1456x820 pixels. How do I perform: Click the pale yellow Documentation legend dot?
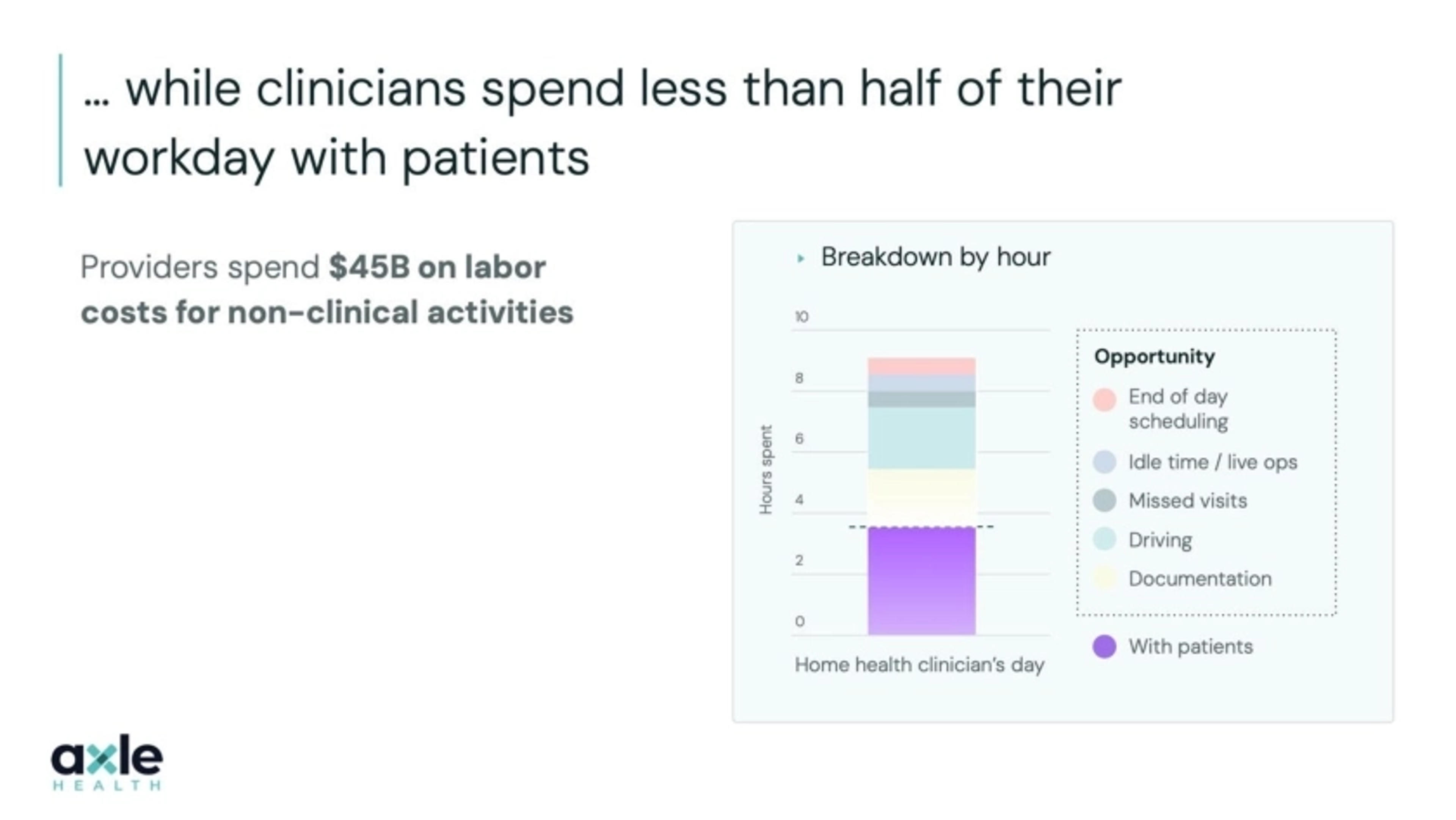[x=1104, y=578]
